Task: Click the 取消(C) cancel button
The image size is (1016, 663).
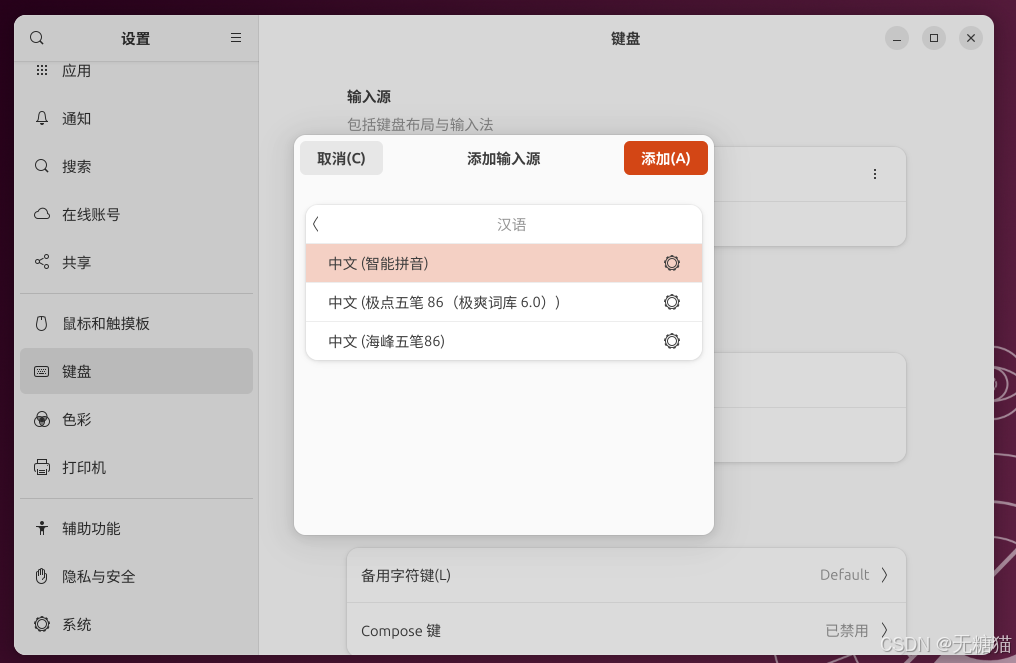Action: point(341,158)
